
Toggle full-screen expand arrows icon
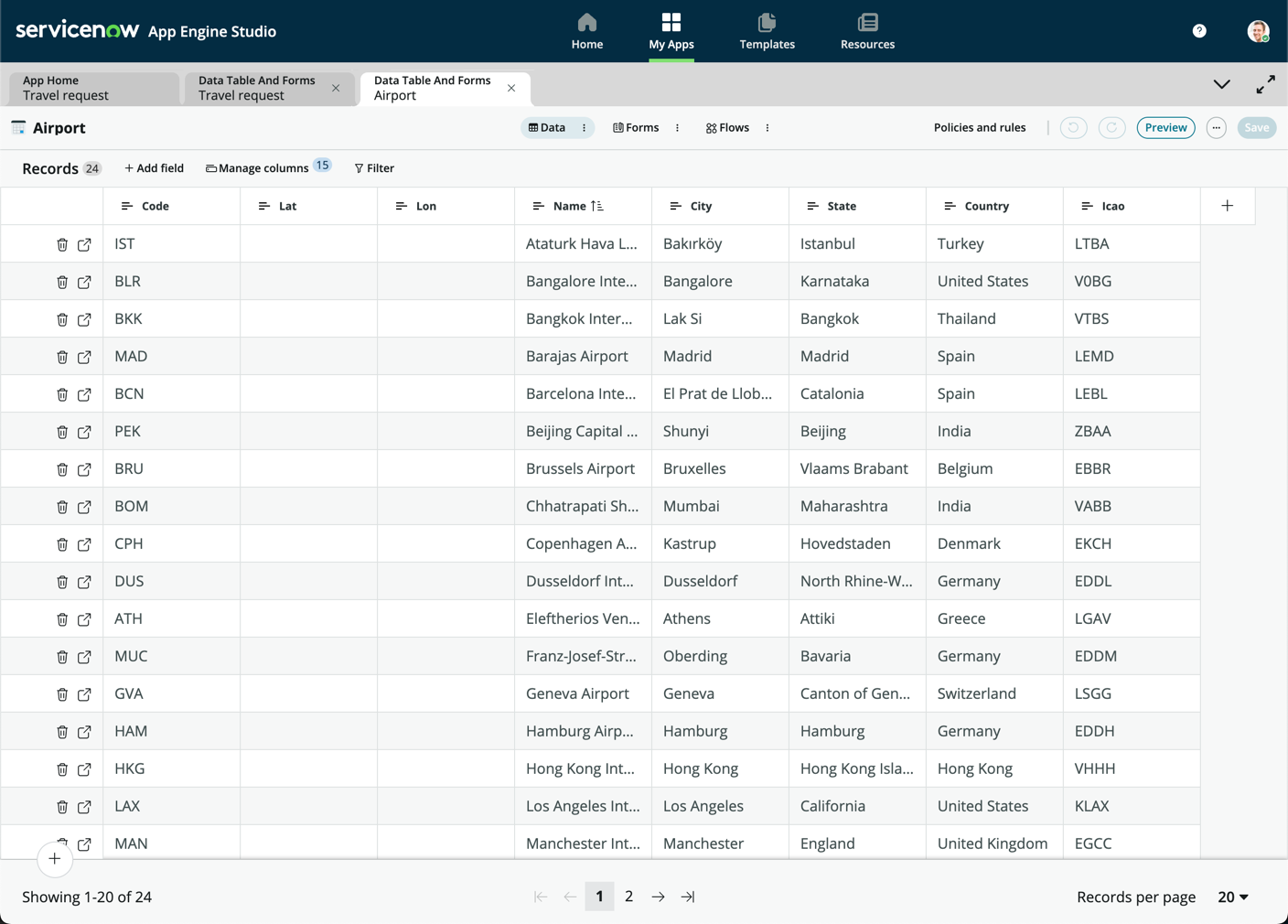click(x=1265, y=84)
